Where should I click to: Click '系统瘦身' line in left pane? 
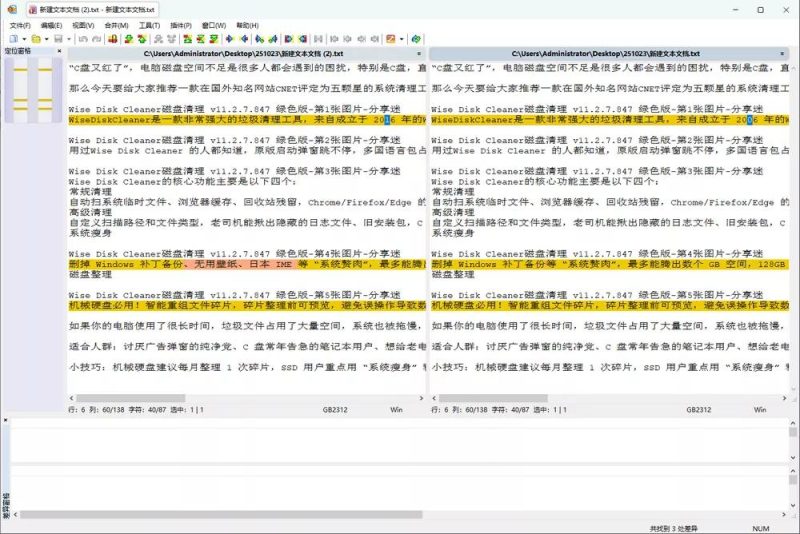pyautogui.click(x=90, y=233)
